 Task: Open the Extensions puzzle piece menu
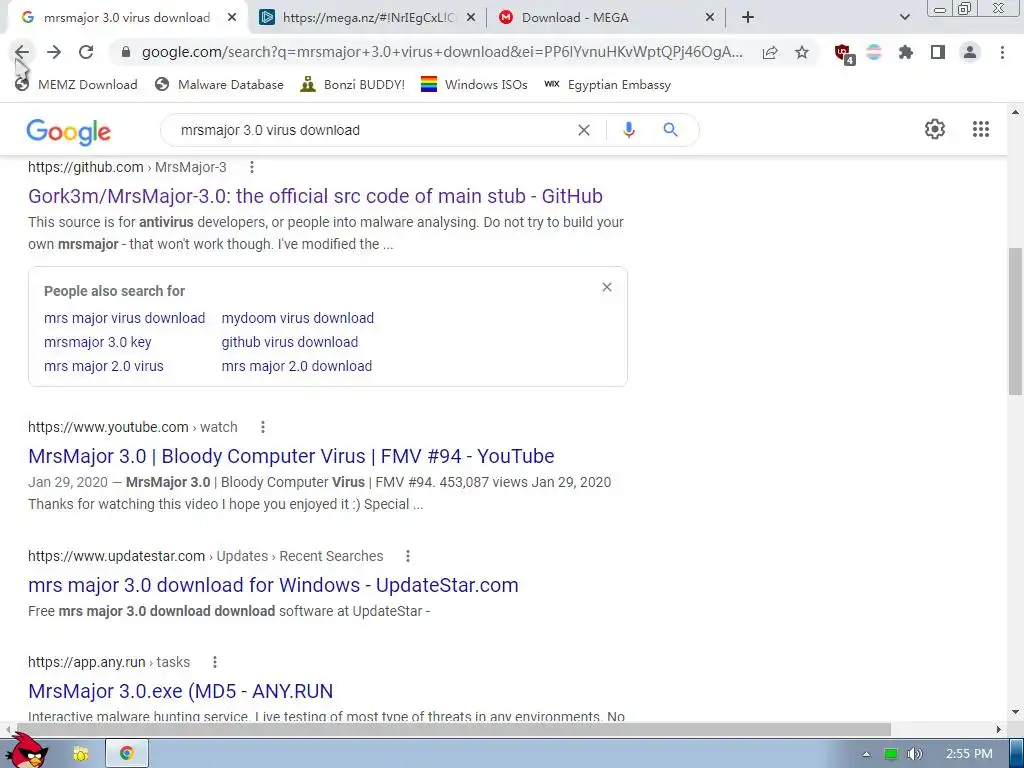tap(905, 52)
